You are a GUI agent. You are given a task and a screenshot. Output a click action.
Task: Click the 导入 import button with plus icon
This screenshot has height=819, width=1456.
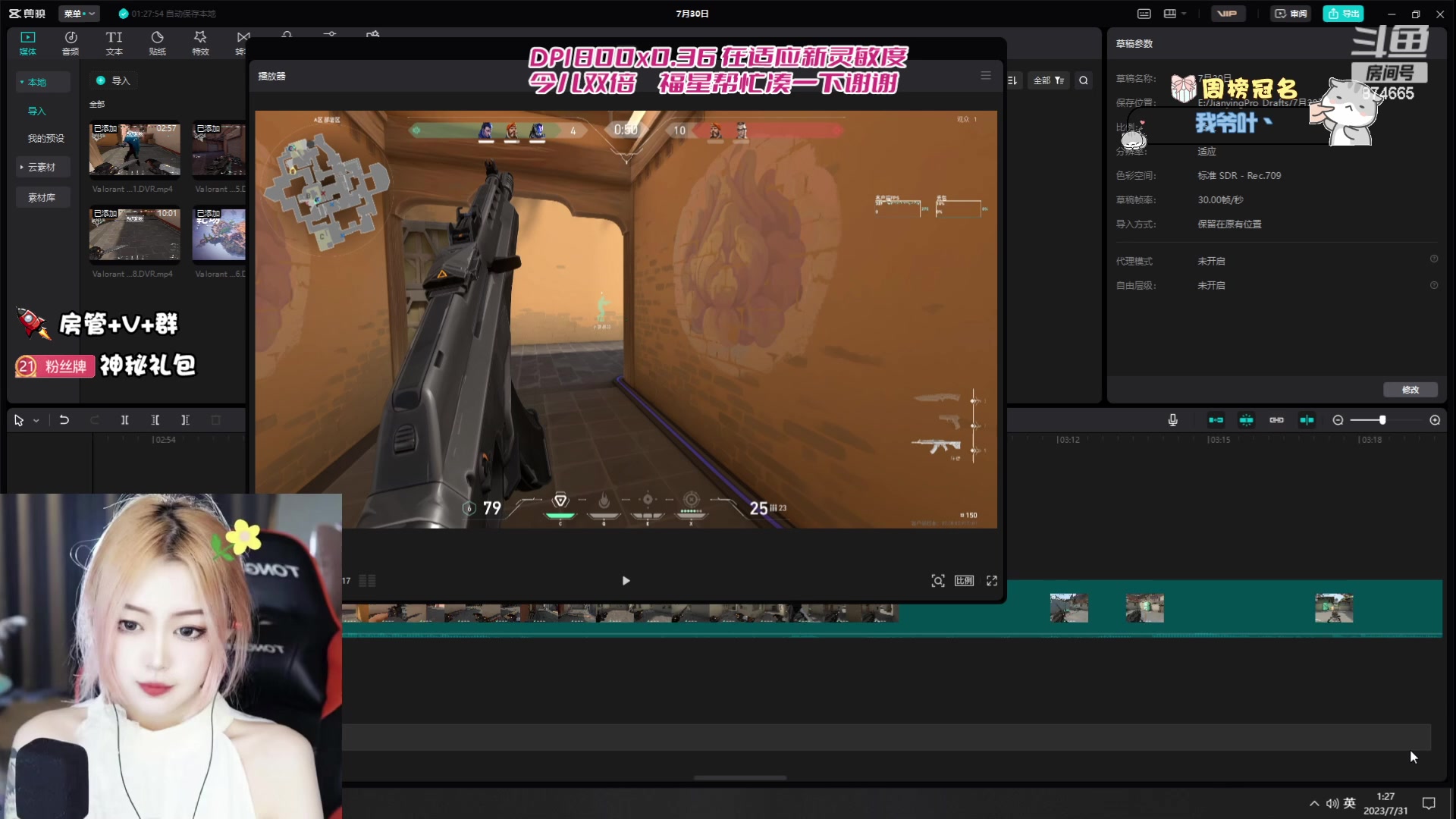pos(113,80)
